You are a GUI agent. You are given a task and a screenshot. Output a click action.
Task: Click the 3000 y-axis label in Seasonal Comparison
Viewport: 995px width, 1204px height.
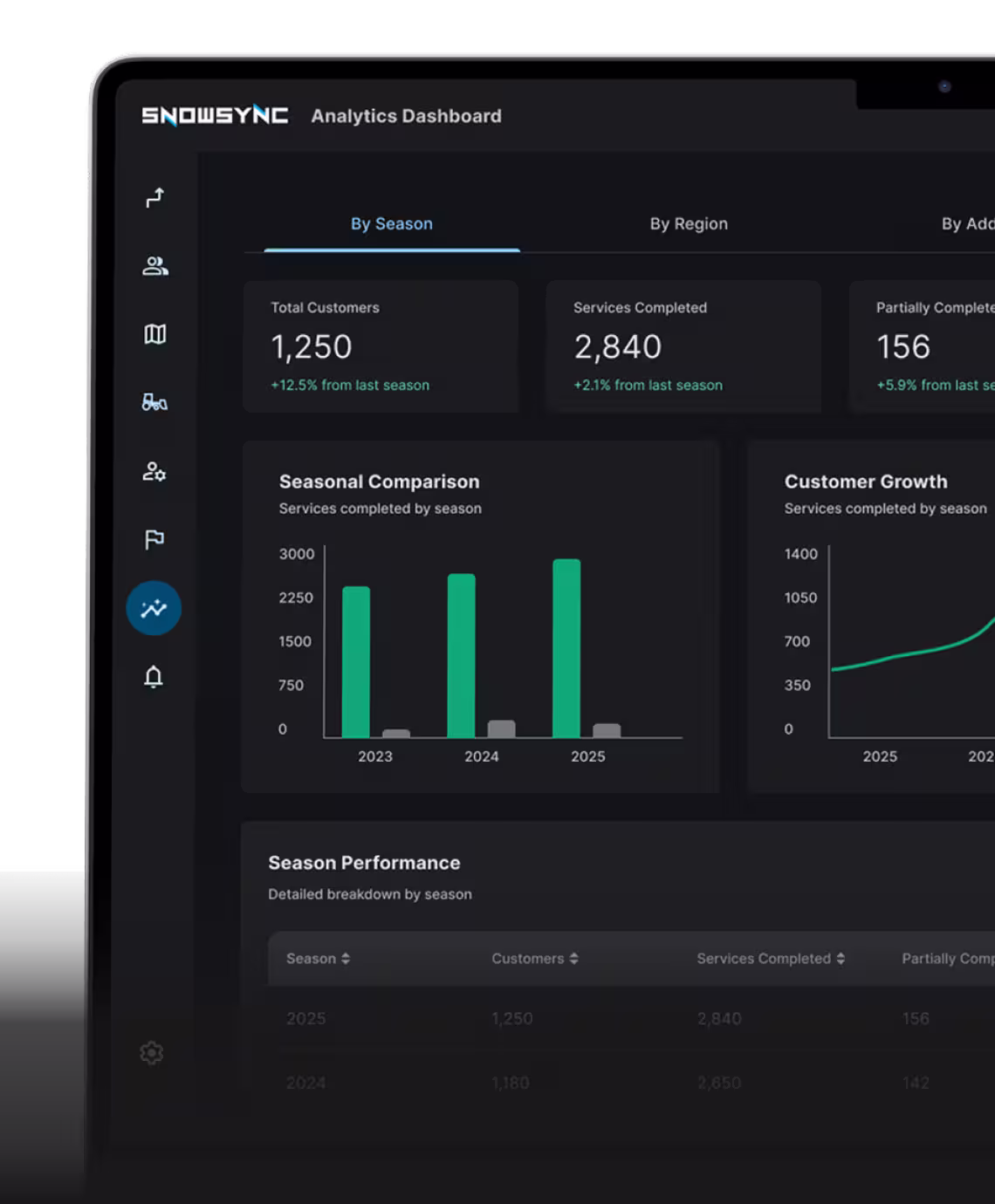pos(297,554)
